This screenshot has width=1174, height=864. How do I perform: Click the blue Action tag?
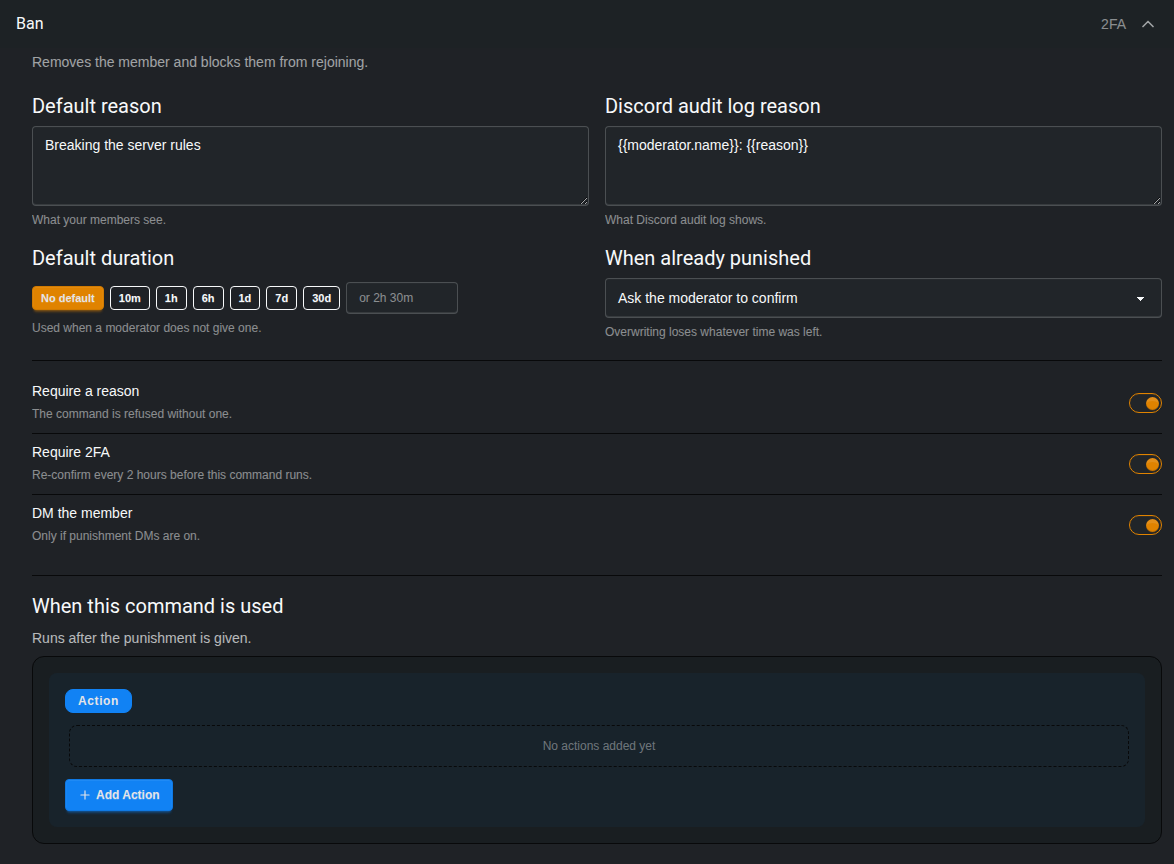(98, 701)
